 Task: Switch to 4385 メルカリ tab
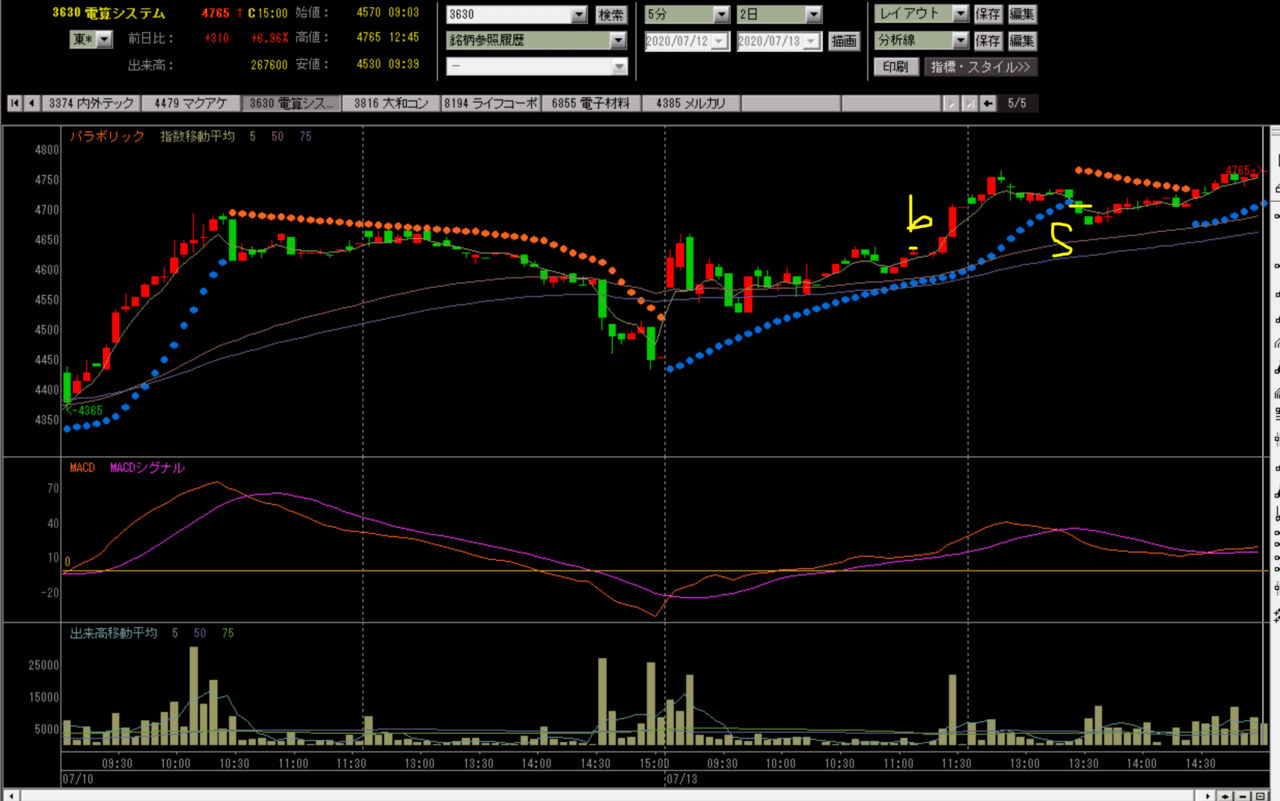pos(691,103)
